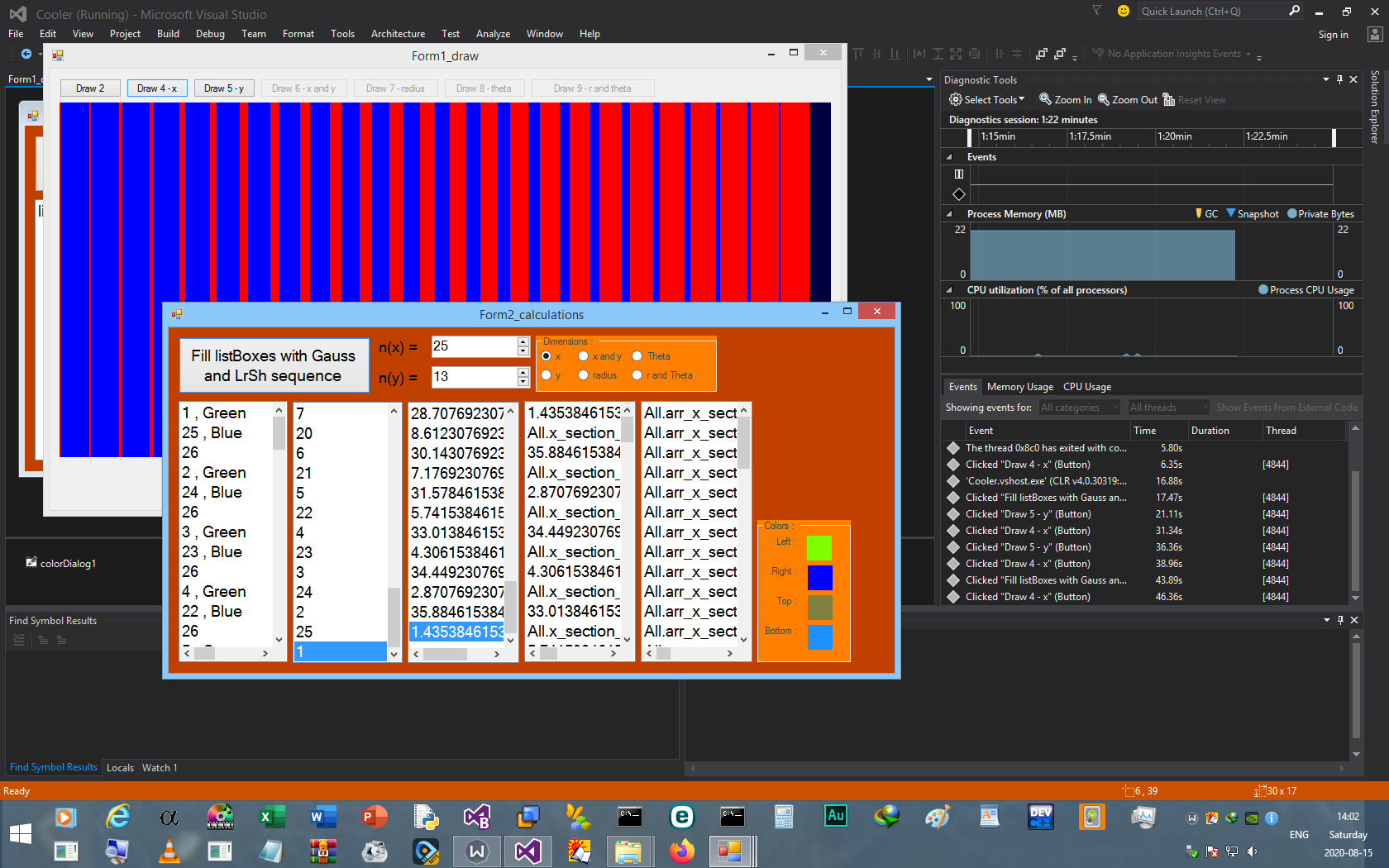
Task: Click the Windows Start button
Action: tap(21, 834)
